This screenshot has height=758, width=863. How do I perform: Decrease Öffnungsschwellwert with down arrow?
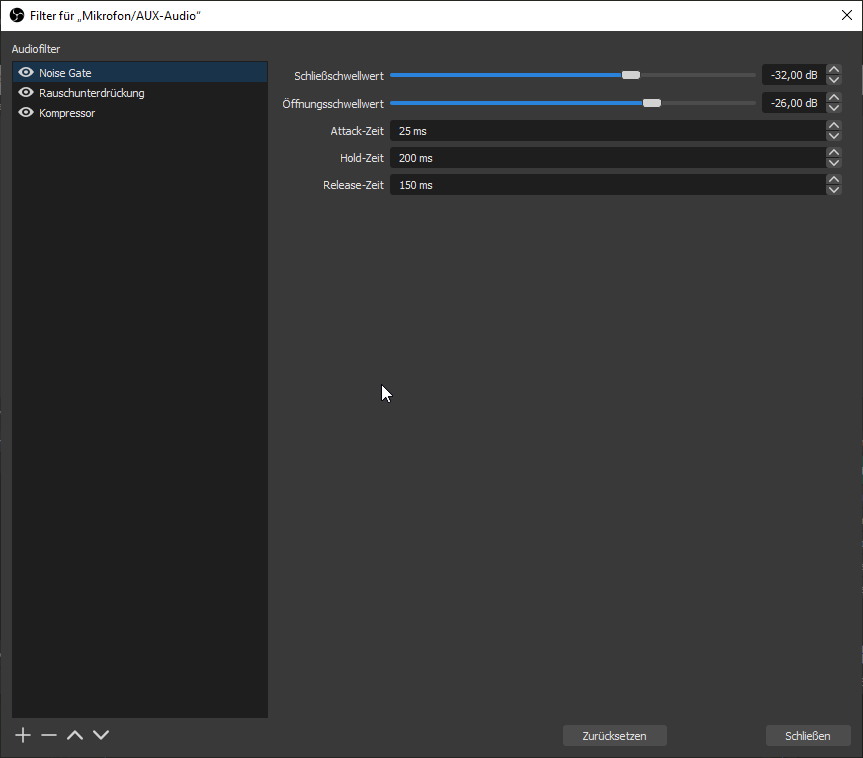pyautogui.click(x=834, y=108)
